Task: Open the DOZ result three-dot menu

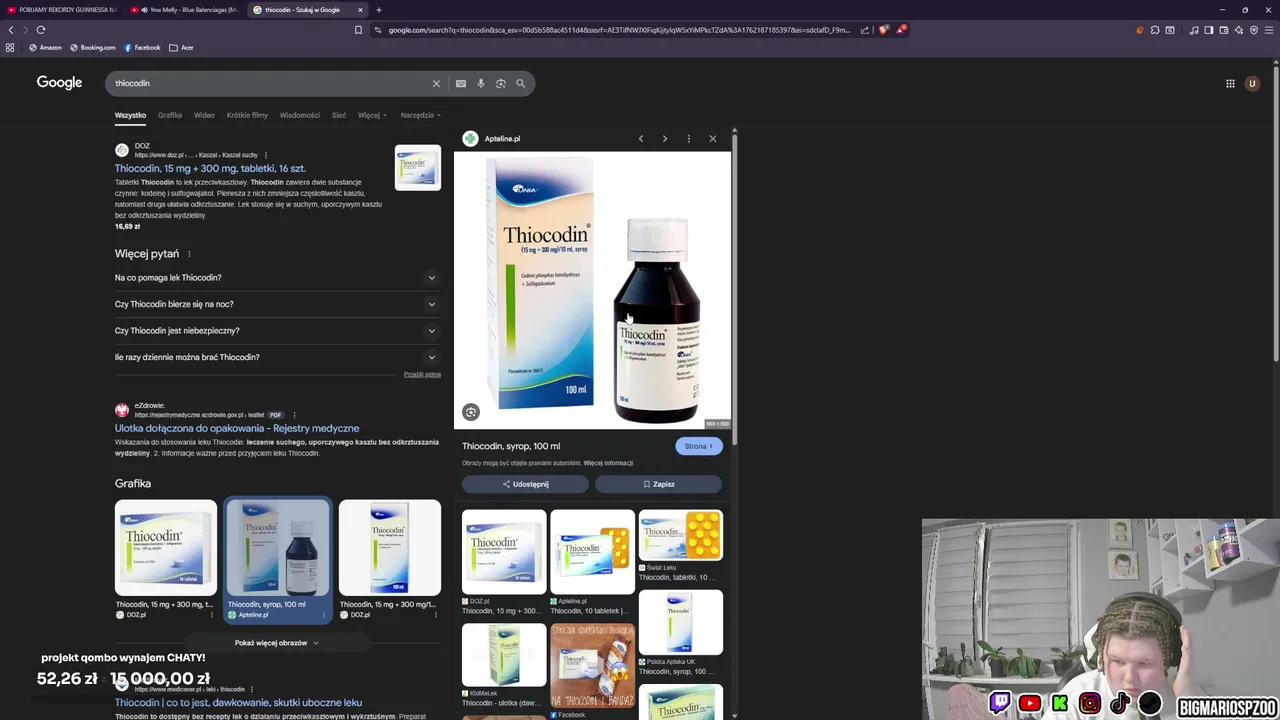Action: pos(266,155)
